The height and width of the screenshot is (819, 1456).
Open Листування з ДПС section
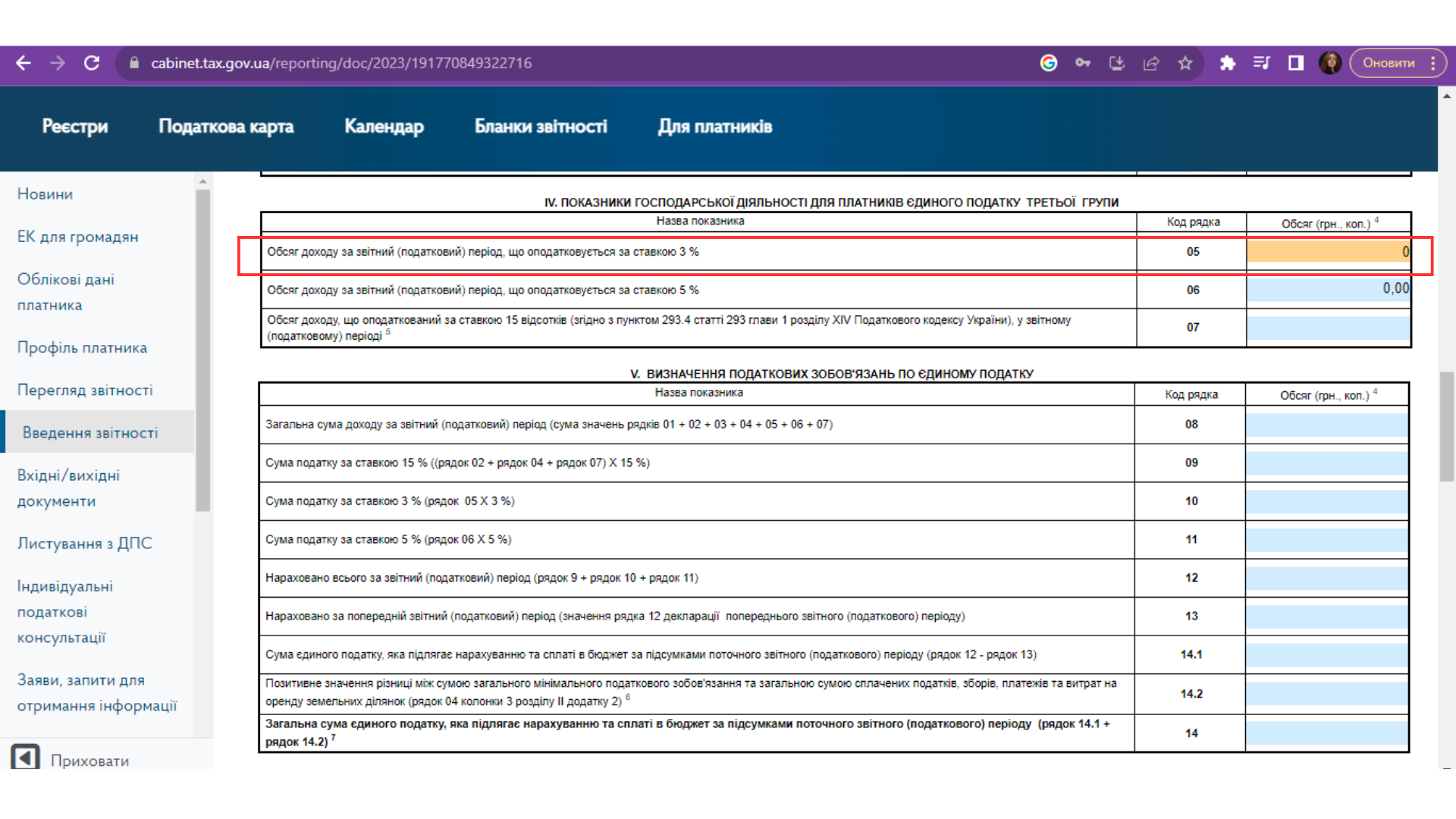tap(85, 543)
